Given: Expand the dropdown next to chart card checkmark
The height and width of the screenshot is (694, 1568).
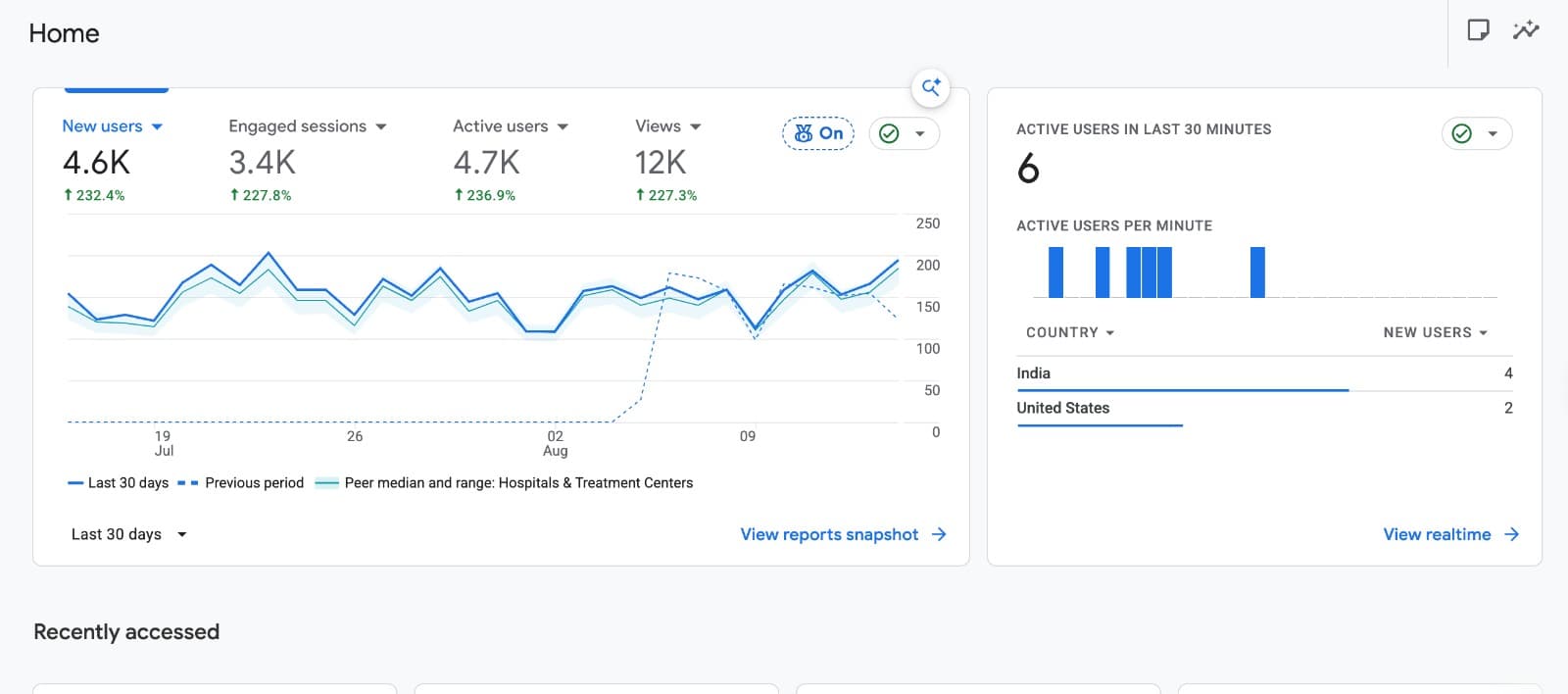Looking at the screenshot, I should pyautogui.click(x=920, y=133).
